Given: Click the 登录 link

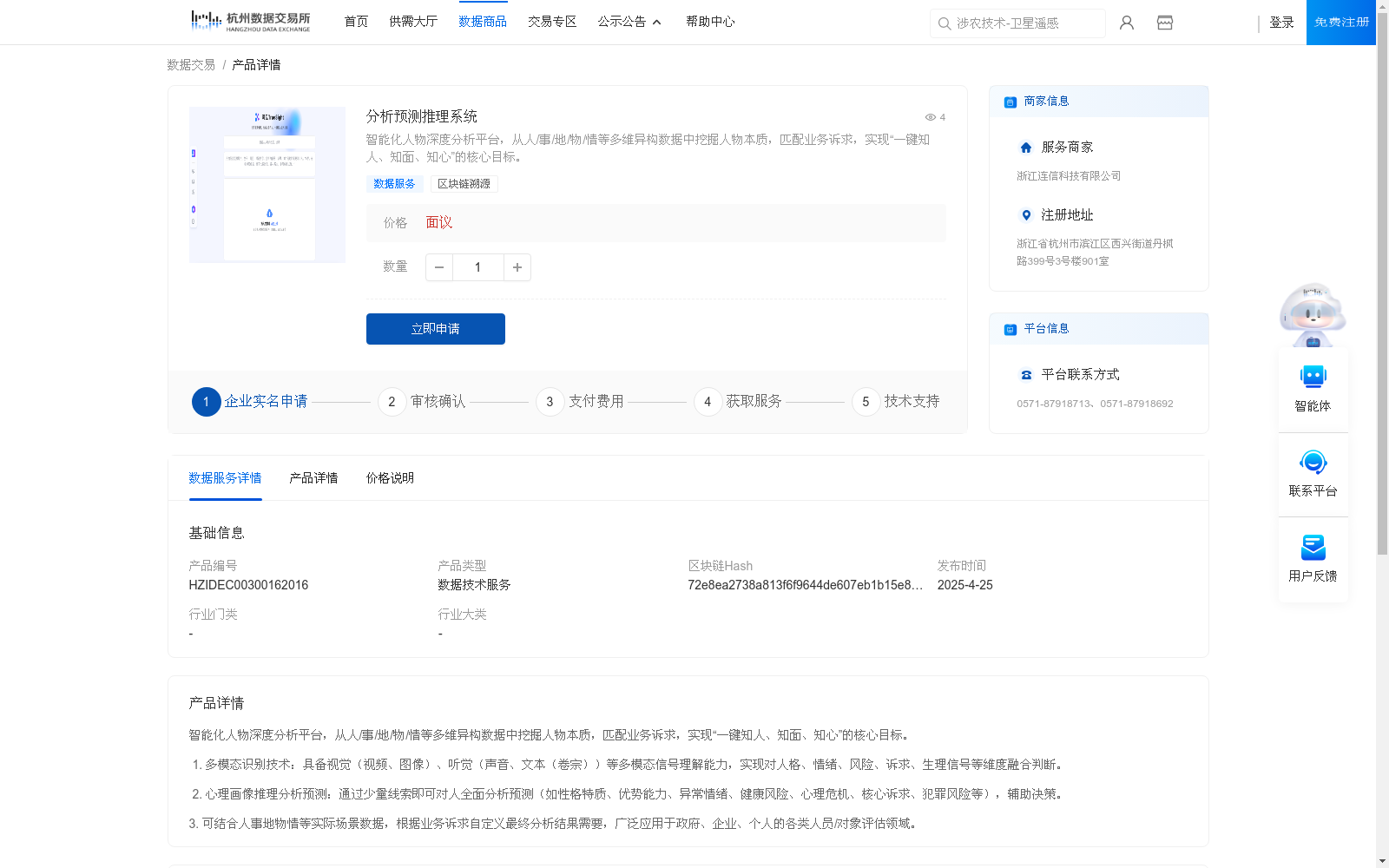Looking at the screenshot, I should (x=1281, y=23).
